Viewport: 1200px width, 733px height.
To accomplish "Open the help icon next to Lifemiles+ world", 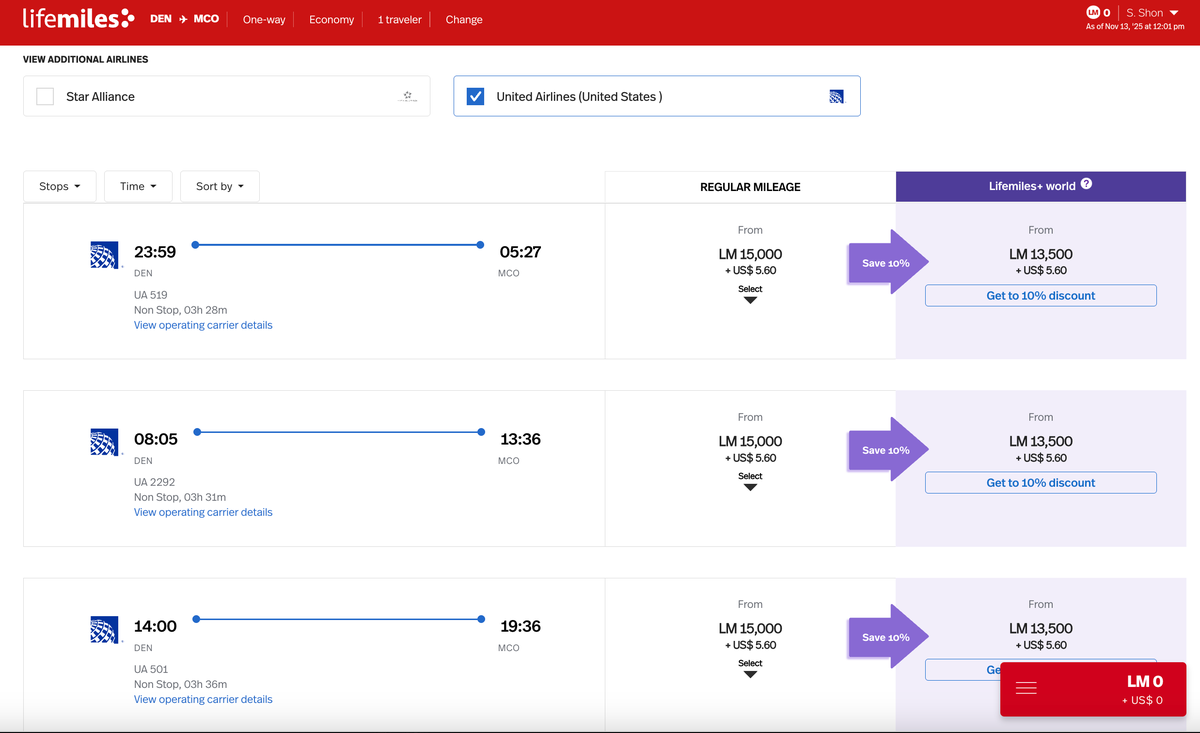I will click(1086, 184).
